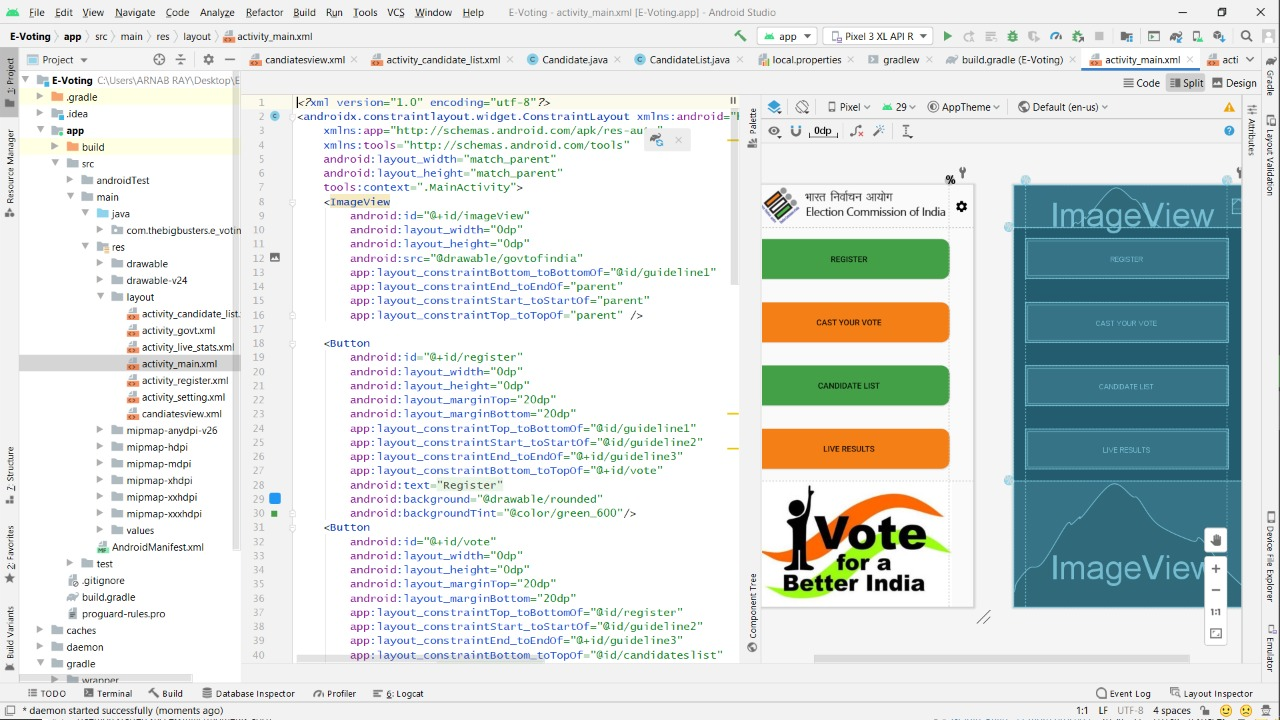
Task: Click the orientation rotate icon in design toolbar
Action: pos(802,107)
